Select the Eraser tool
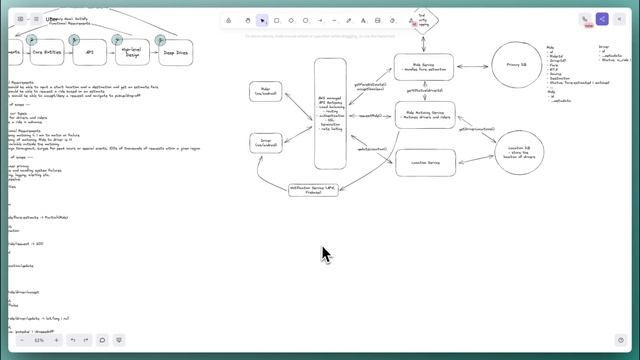The height and width of the screenshot is (360, 640). (x=392, y=20)
